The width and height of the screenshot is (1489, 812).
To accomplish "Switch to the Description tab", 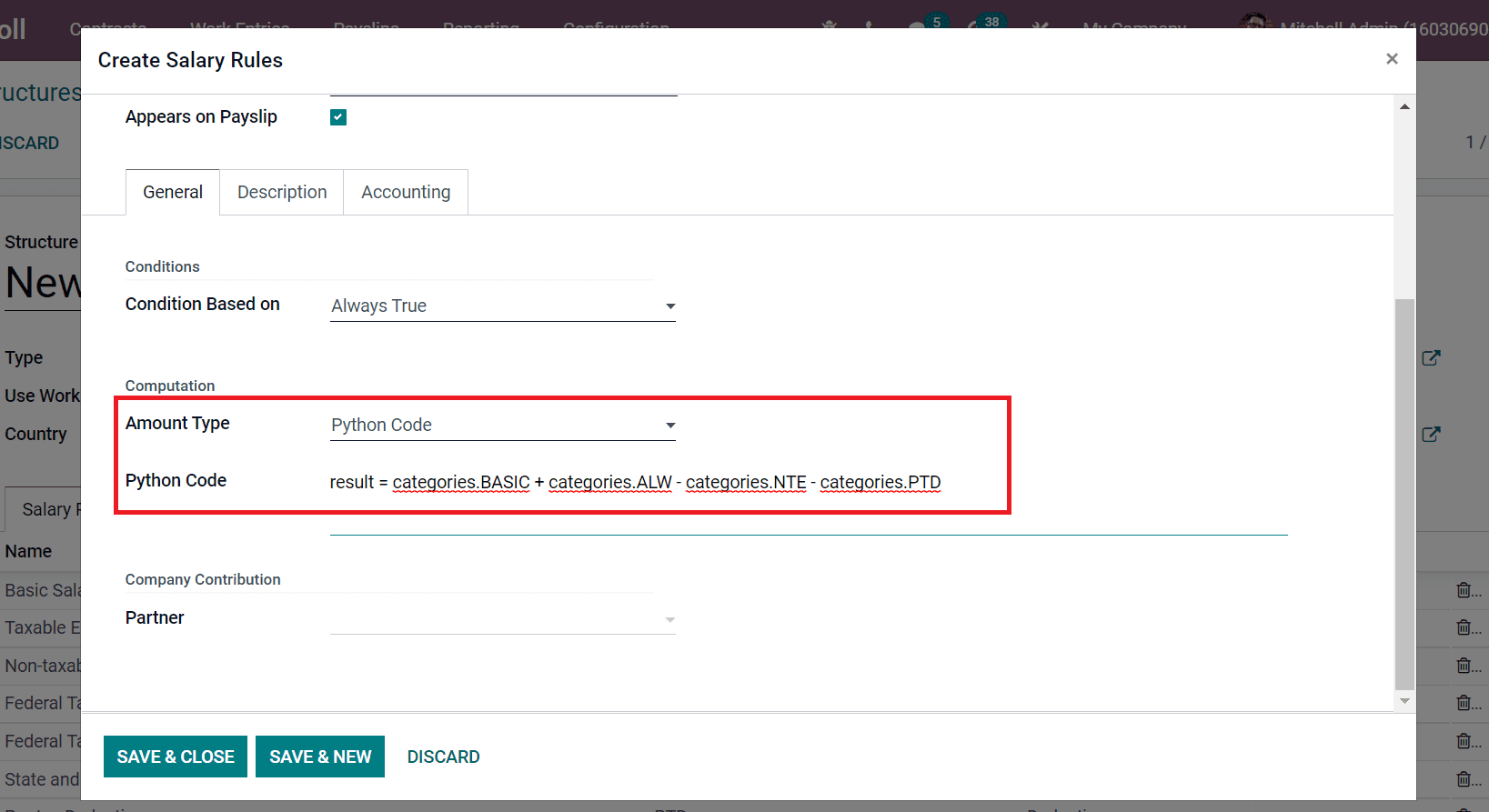I will point(282,193).
